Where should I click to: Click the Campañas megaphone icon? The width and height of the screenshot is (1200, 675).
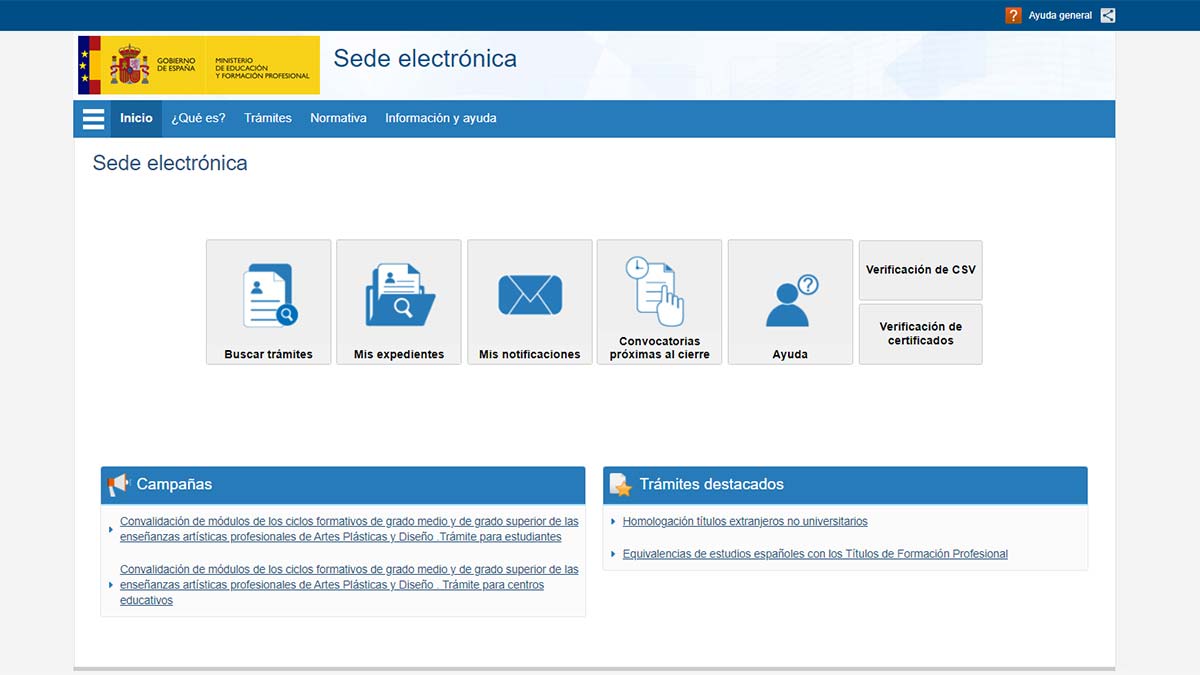117,484
